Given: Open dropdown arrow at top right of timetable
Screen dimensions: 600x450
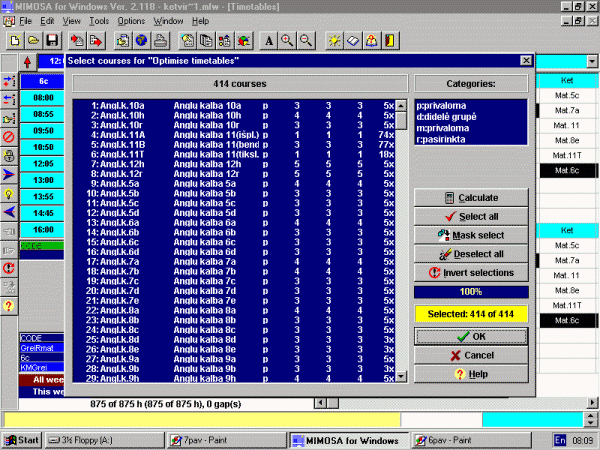Looking at the screenshot, I should point(591,62).
